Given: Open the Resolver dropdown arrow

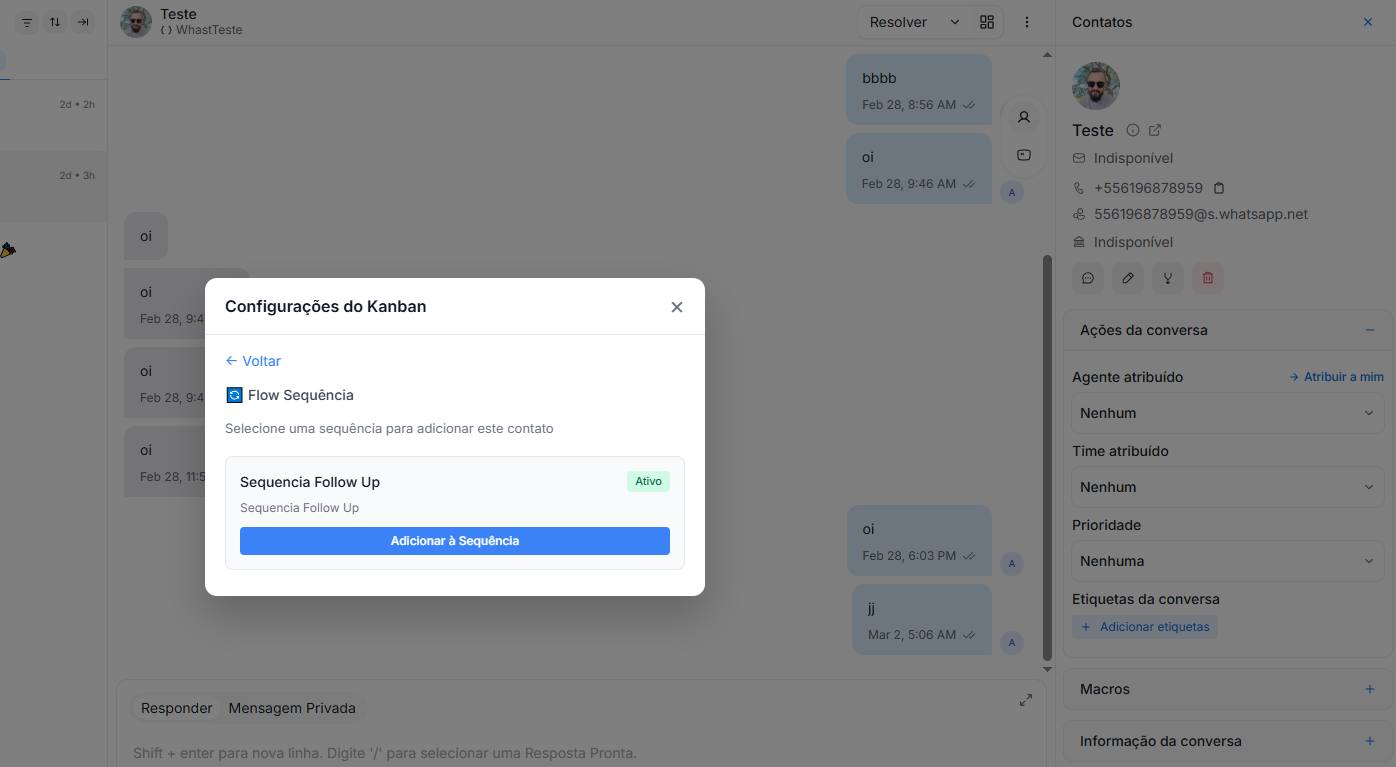Looking at the screenshot, I should (954, 21).
